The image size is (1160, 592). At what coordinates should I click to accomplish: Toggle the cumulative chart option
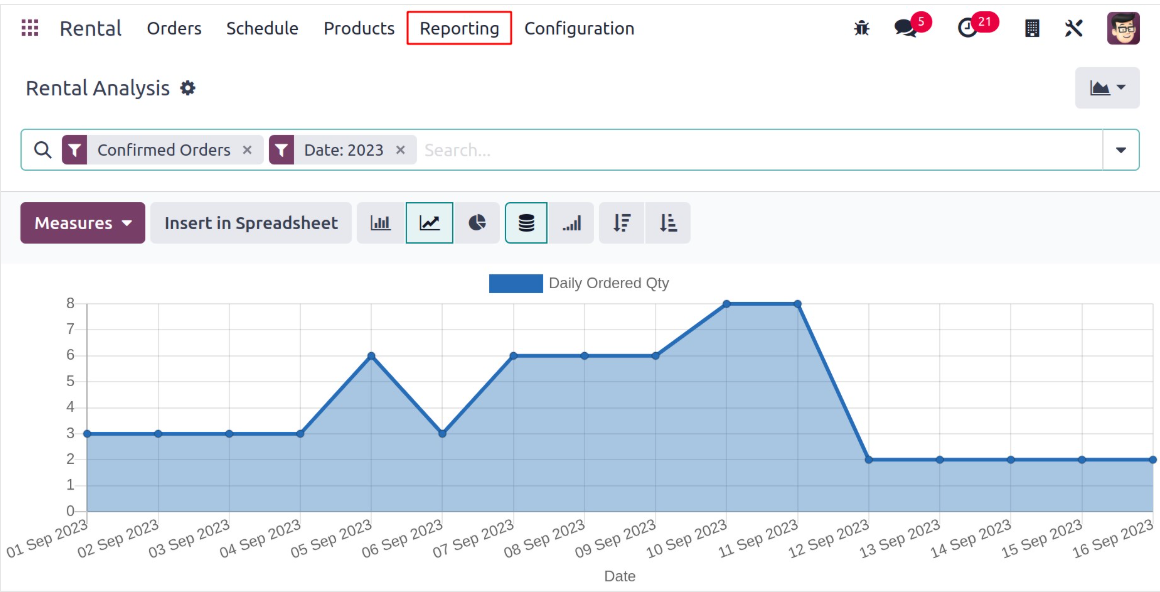click(571, 223)
